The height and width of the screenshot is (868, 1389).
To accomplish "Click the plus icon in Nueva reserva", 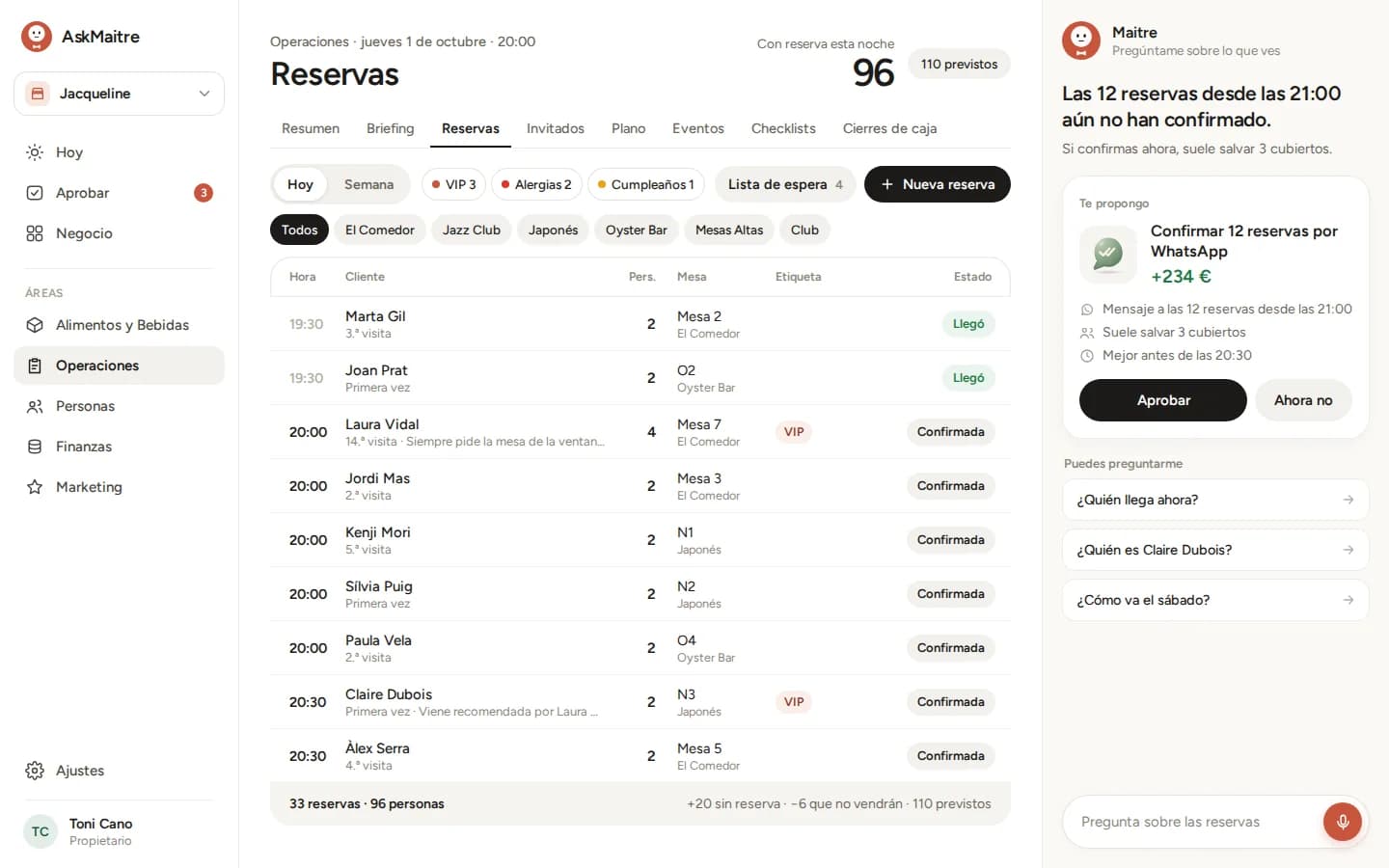I will (887, 184).
